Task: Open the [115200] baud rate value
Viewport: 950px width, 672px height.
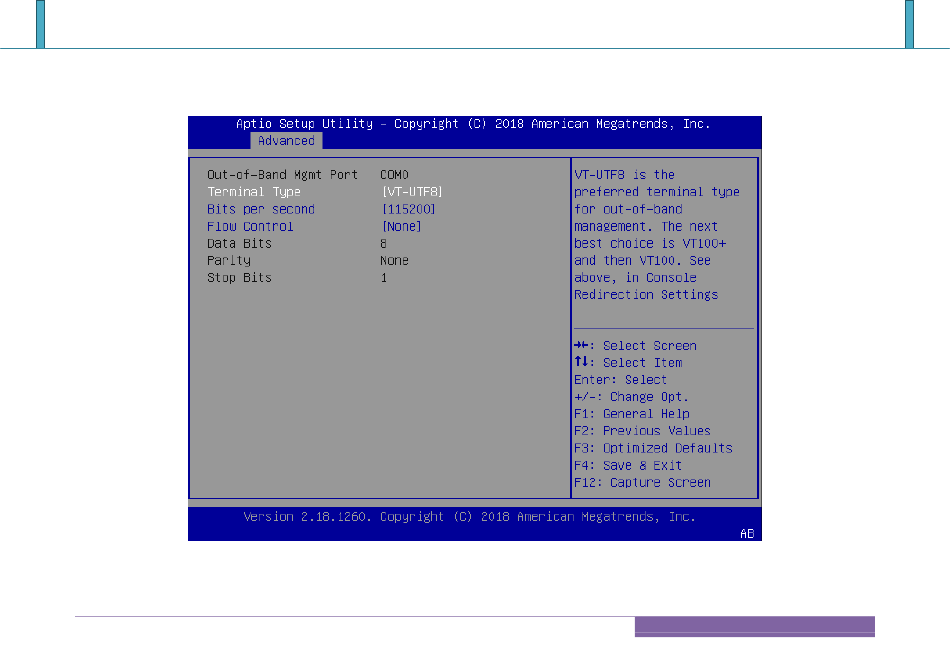Action: click(408, 209)
